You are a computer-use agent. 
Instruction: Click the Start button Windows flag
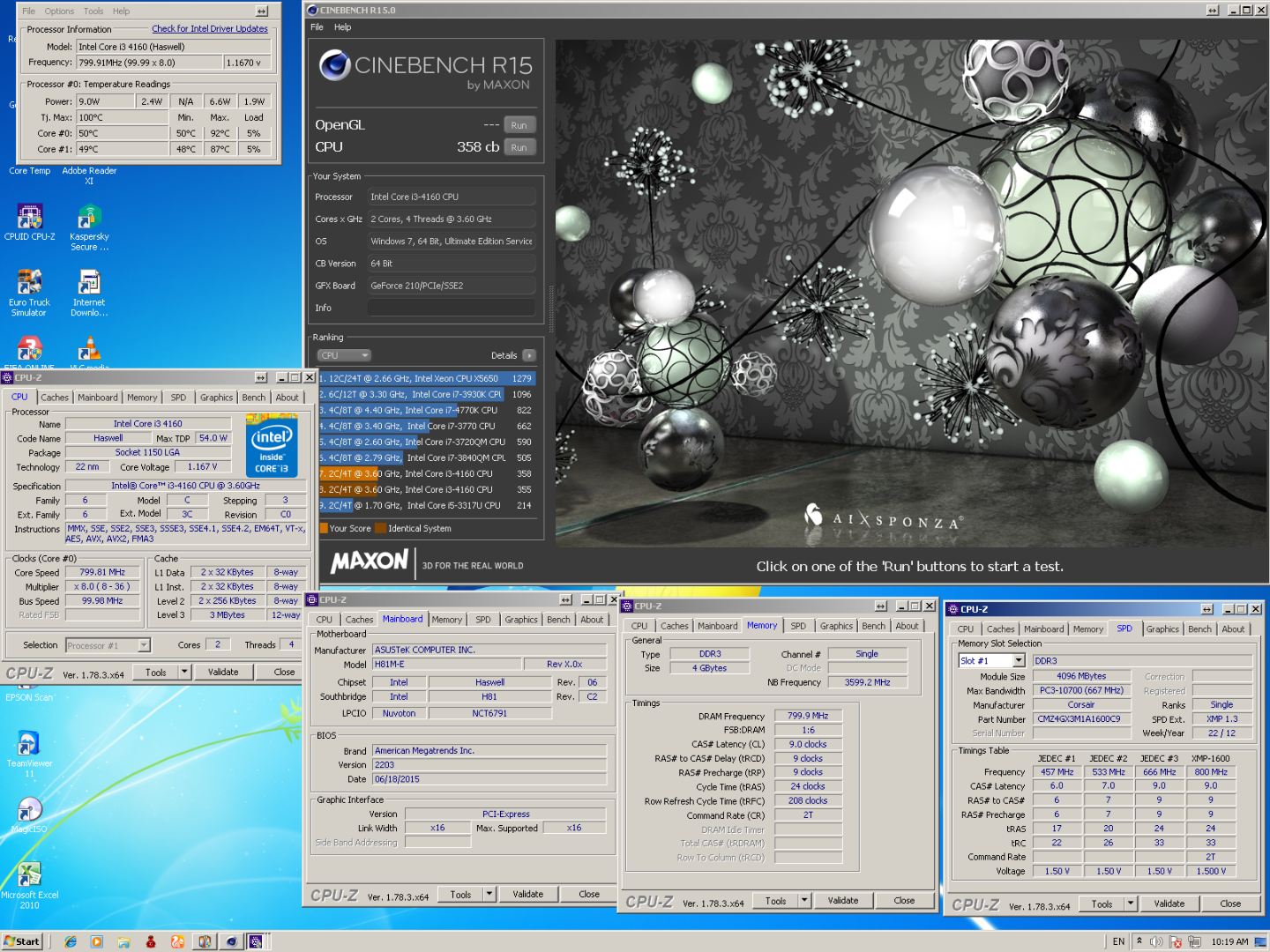(x=10, y=941)
